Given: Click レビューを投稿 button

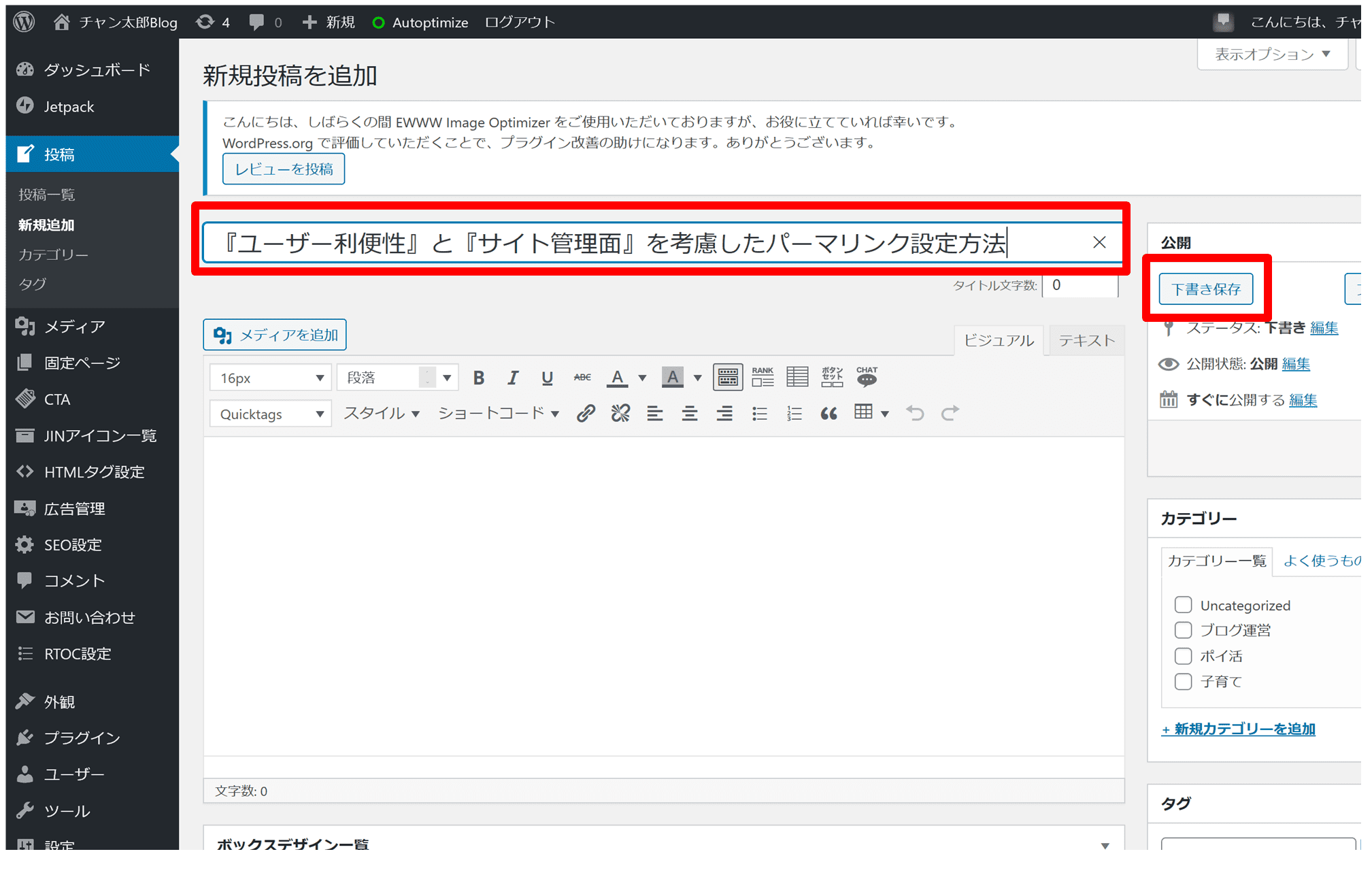Looking at the screenshot, I should click(284, 169).
